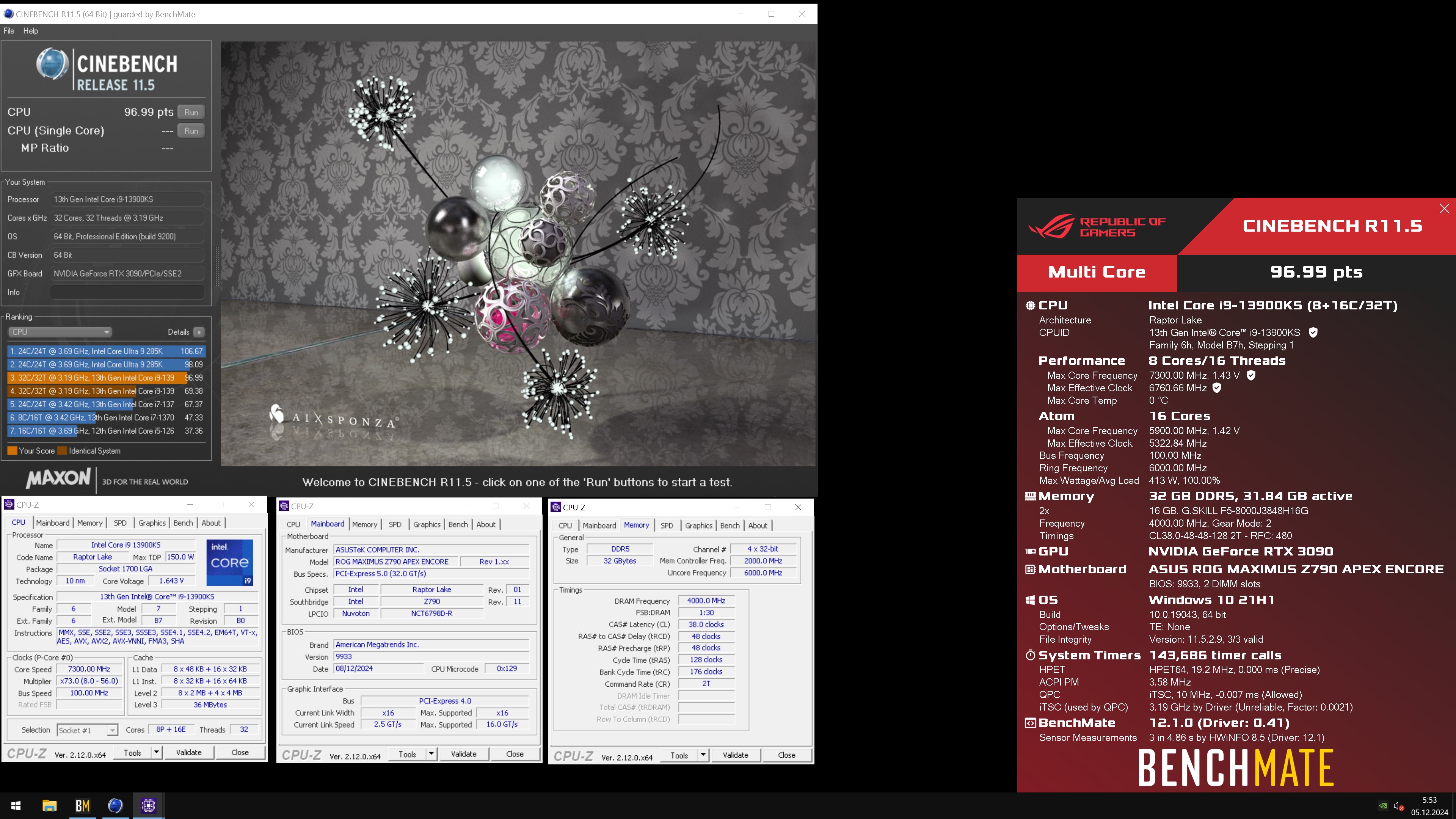Screen dimensions: 1456x819
Task: Click the rendered scene image in Cinebench
Action: click(x=518, y=254)
